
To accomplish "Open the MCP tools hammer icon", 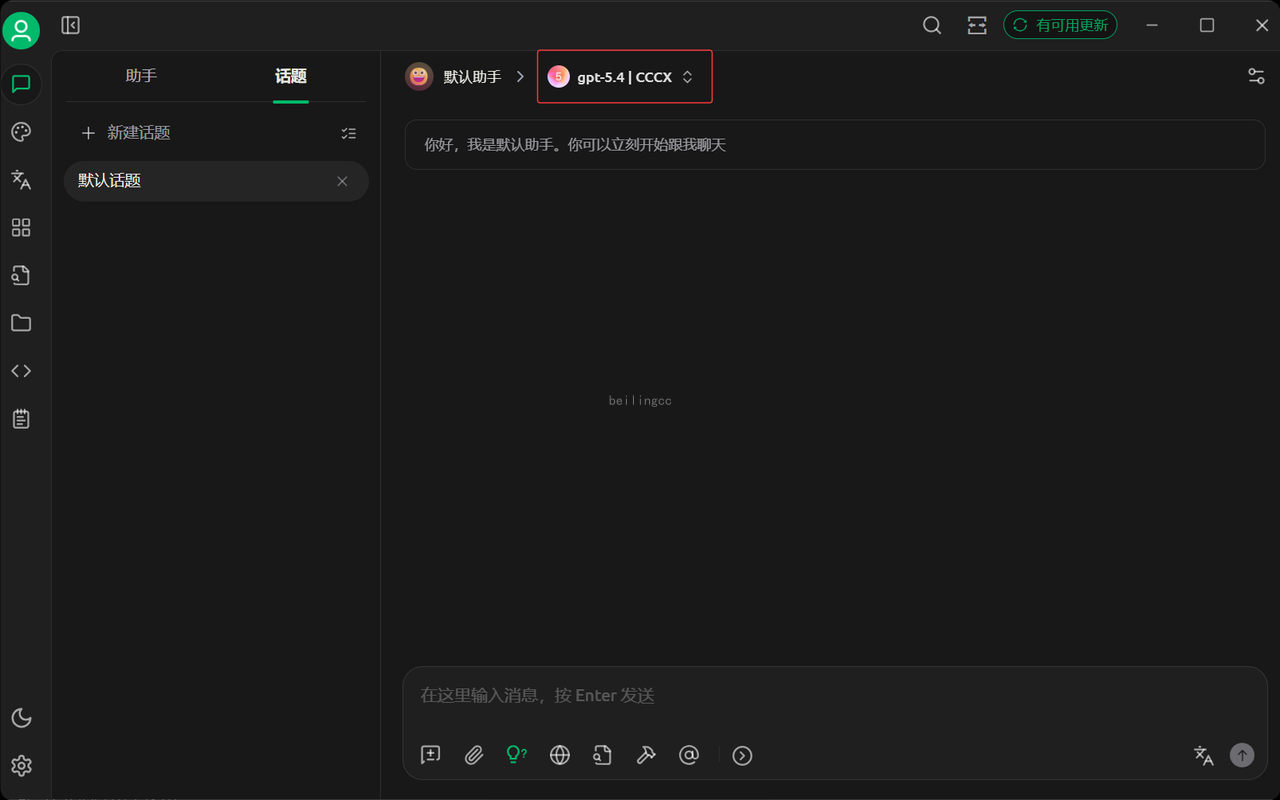I will (x=646, y=755).
